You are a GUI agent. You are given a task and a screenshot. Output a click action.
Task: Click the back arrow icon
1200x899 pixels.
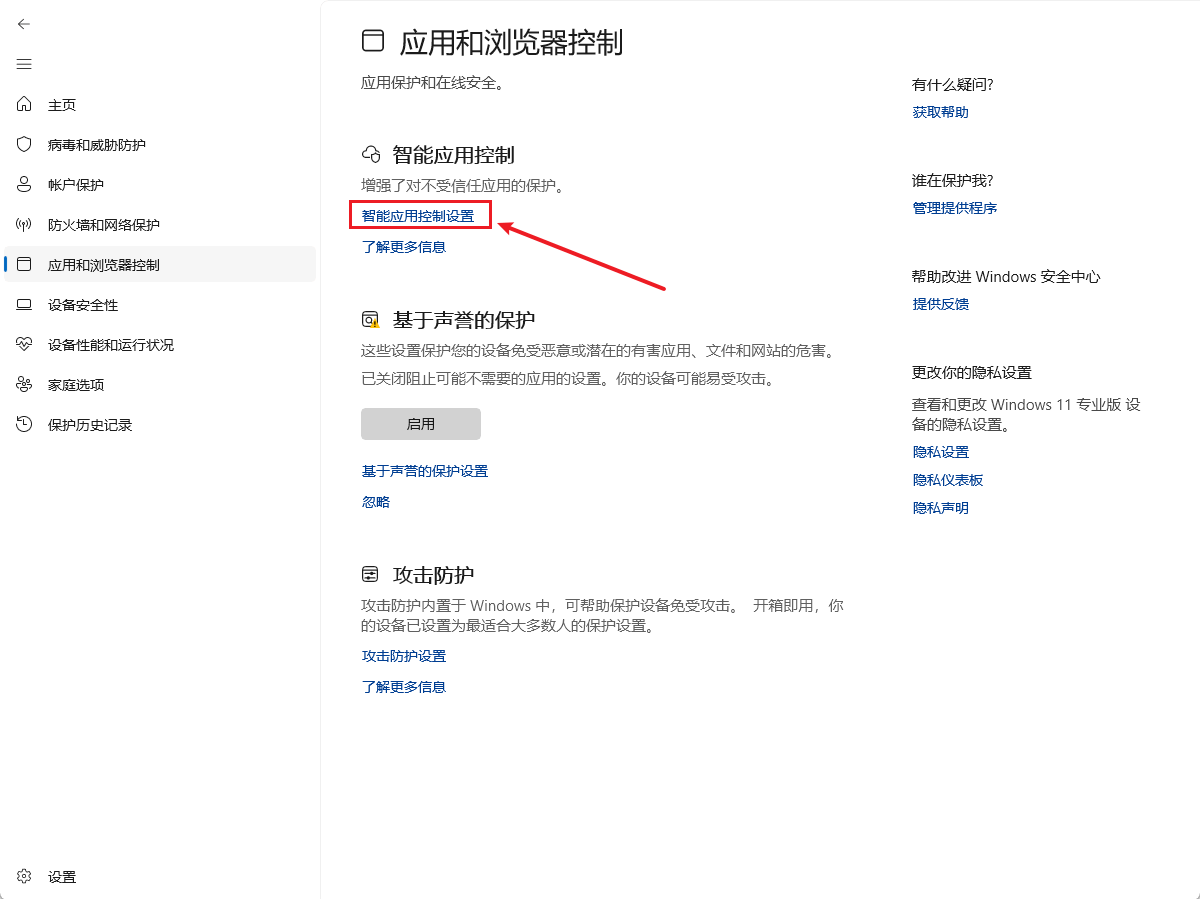(x=24, y=24)
